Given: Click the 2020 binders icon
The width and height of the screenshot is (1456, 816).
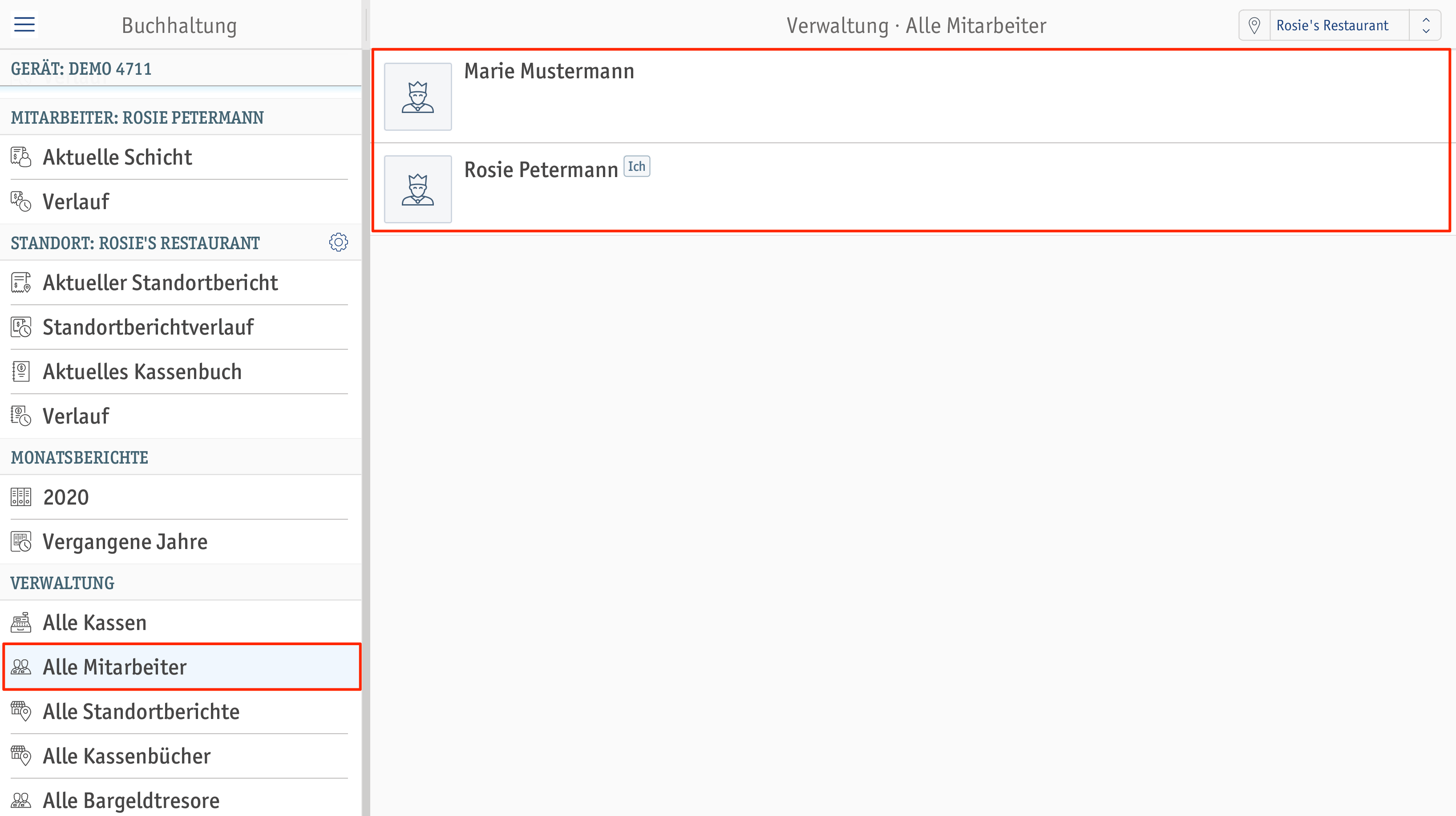Looking at the screenshot, I should (x=21, y=497).
